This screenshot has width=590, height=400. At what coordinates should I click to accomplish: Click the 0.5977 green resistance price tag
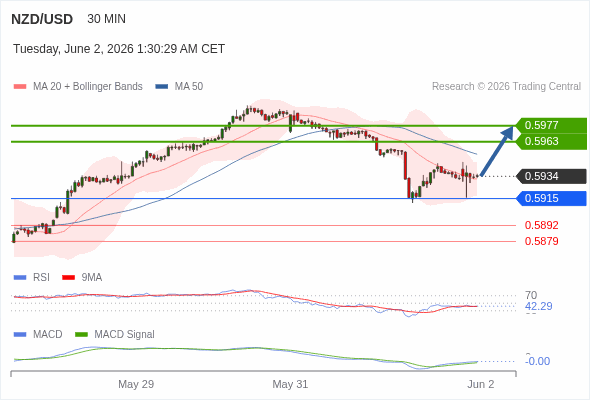551,125
